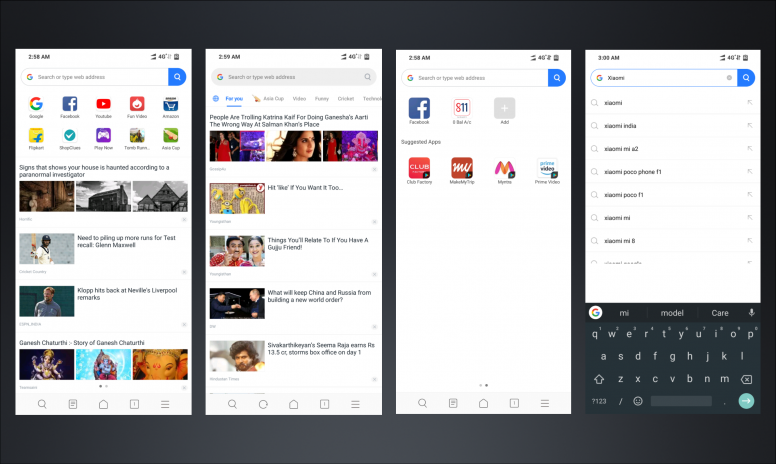Pick the 'Care' keyboard word suggestion
Screen dimensions: 776x464
(720, 313)
